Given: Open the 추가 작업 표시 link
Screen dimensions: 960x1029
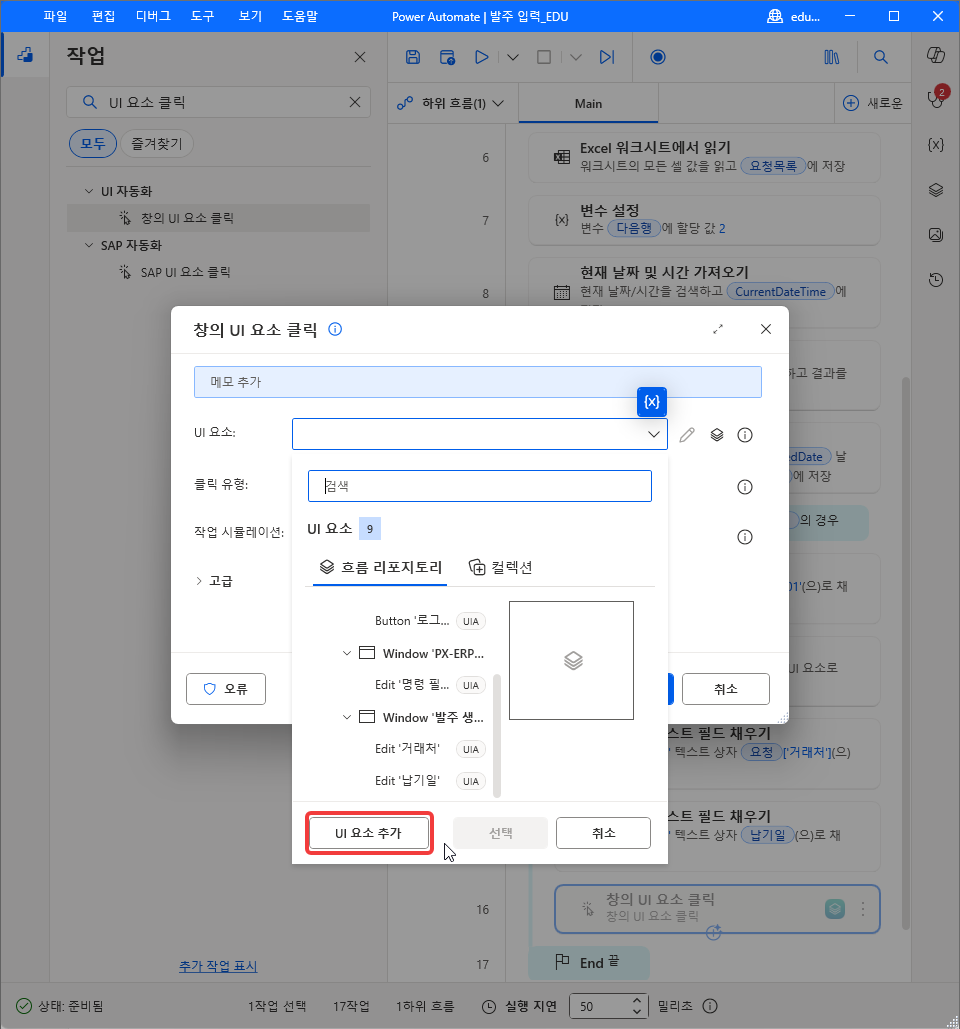Looking at the screenshot, I should 218,966.
